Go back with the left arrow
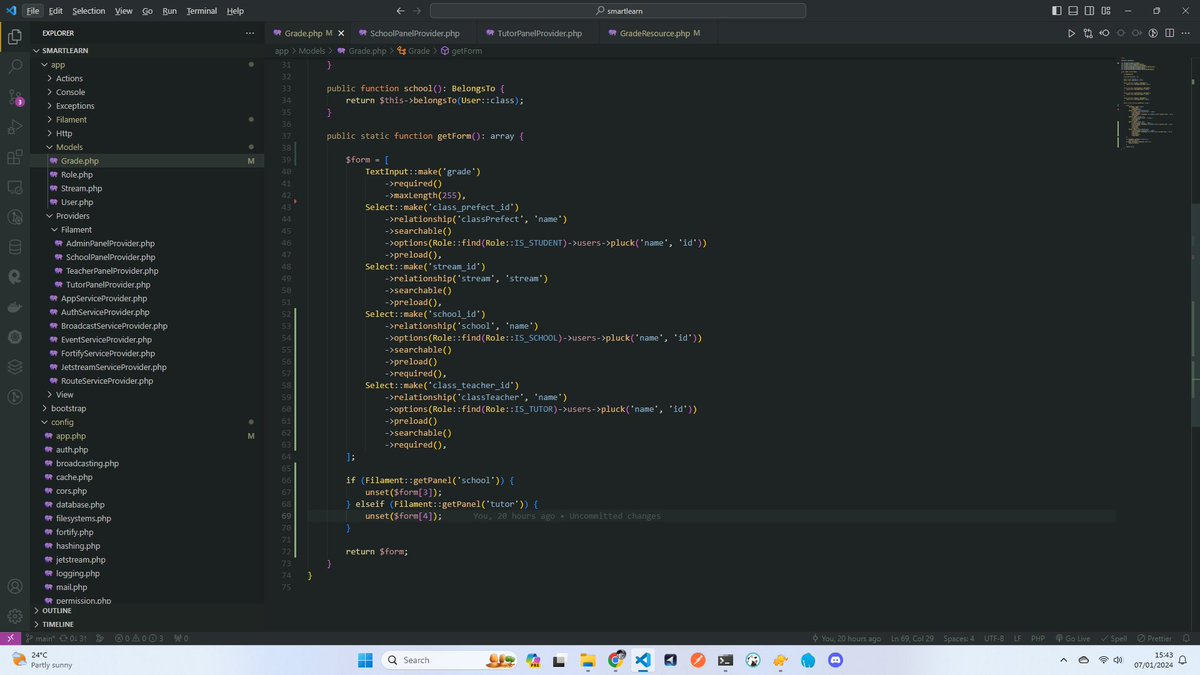Viewport: 1200px width, 675px height. coord(401,10)
